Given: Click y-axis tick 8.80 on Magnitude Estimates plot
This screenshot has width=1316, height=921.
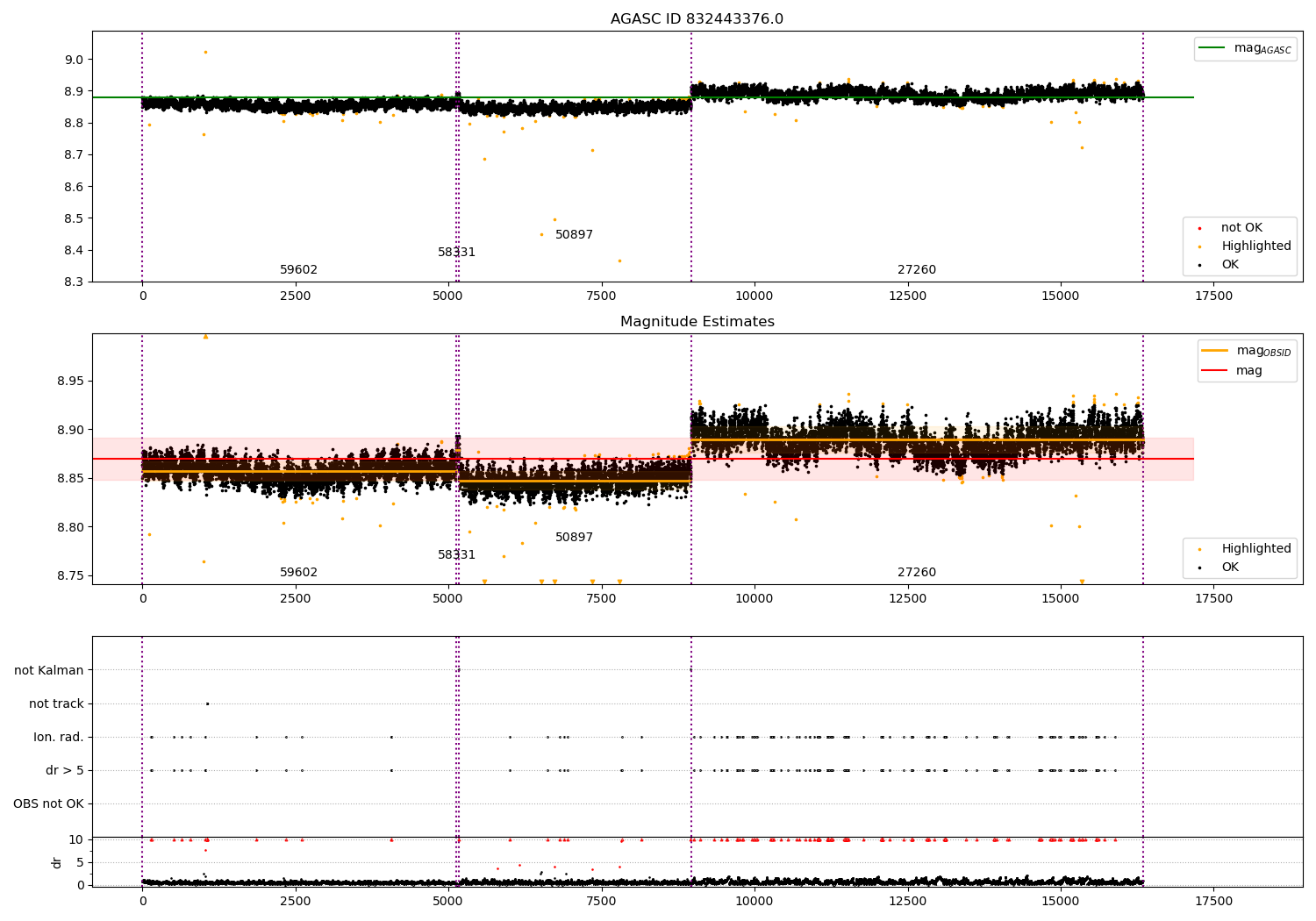Looking at the screenshot, I should pyautogui.click(x=70, y=528).
